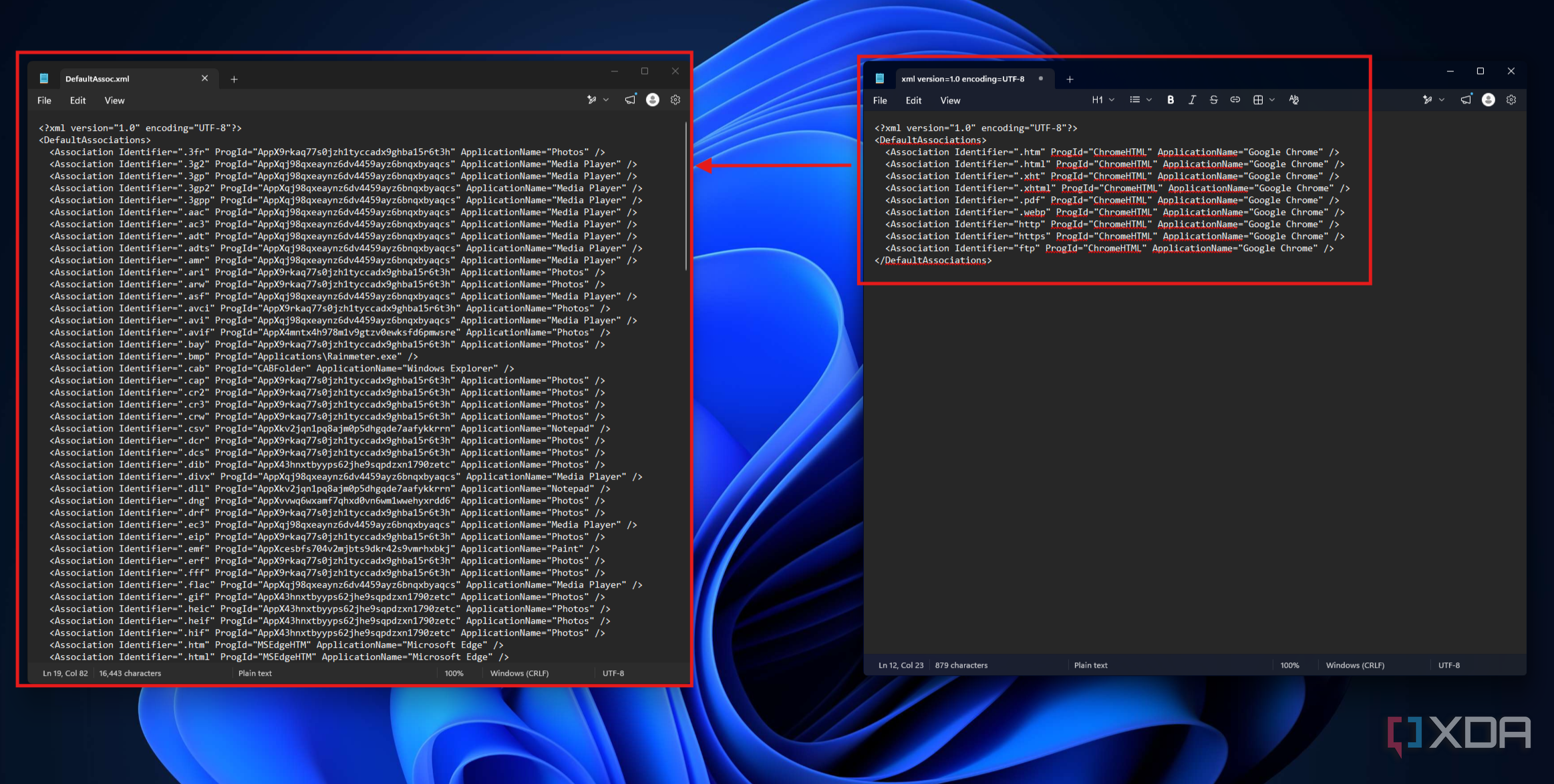The height and width of the screenshot is (784, 1554).
Task: Click 'Windows (CRLF)' in the Chrome associations status bar
Action: [x=1356, y=665]
